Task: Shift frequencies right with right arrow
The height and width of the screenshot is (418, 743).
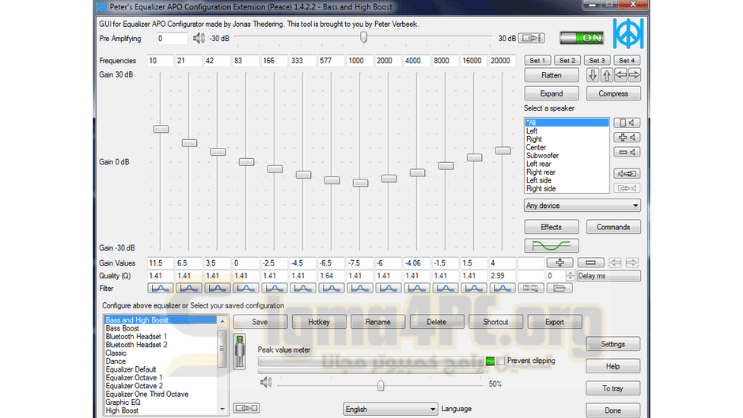Action: (x=634, y=75)
